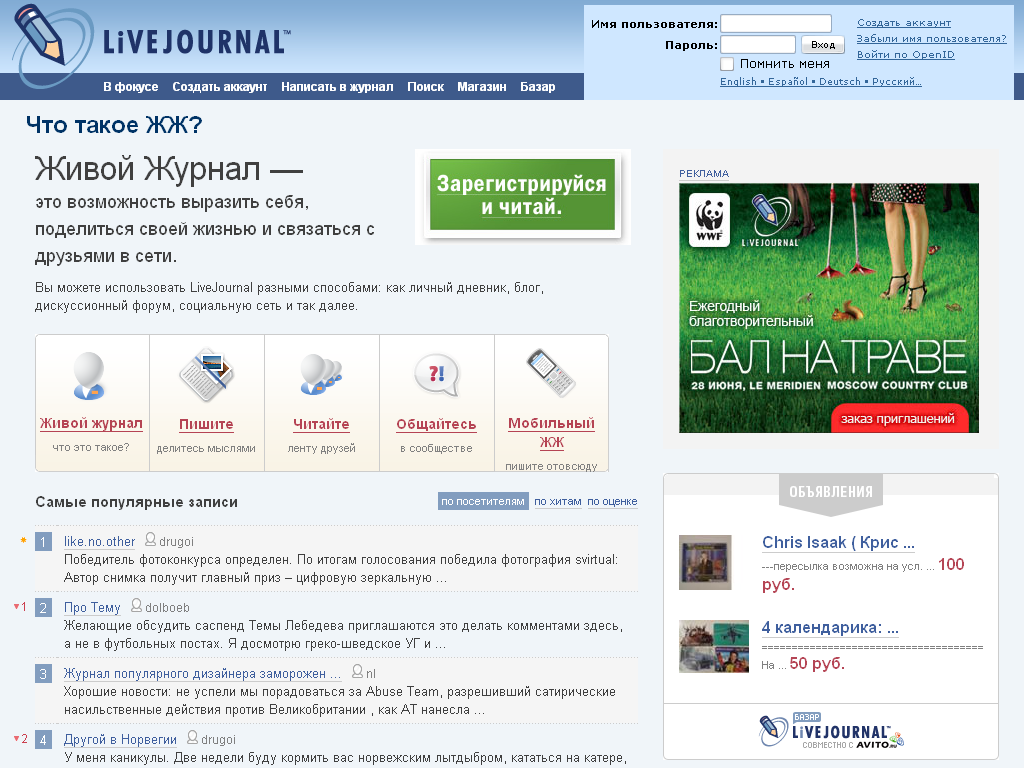Click the Общайтесь feature link
Screen dimensions: 1024x768
(436, 424)
